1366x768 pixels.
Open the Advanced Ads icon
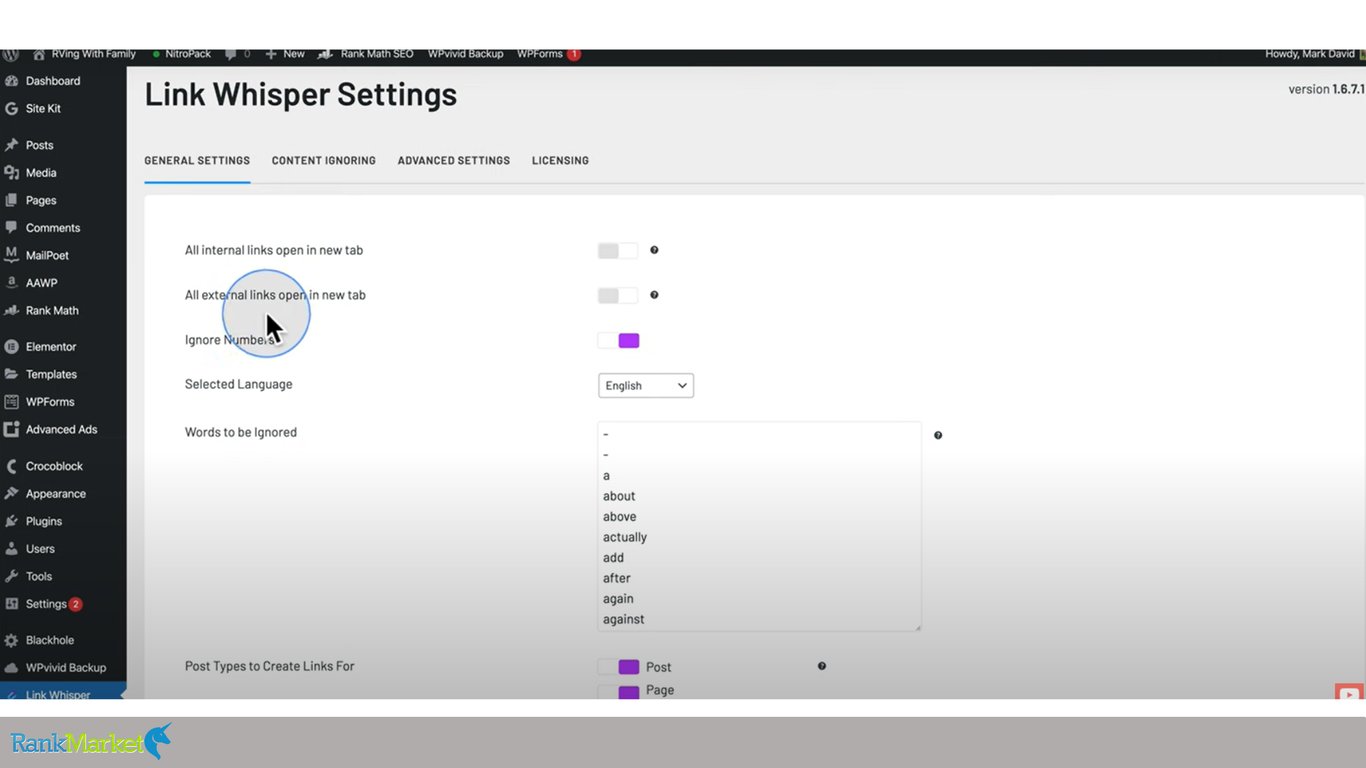tap(11, 429)
